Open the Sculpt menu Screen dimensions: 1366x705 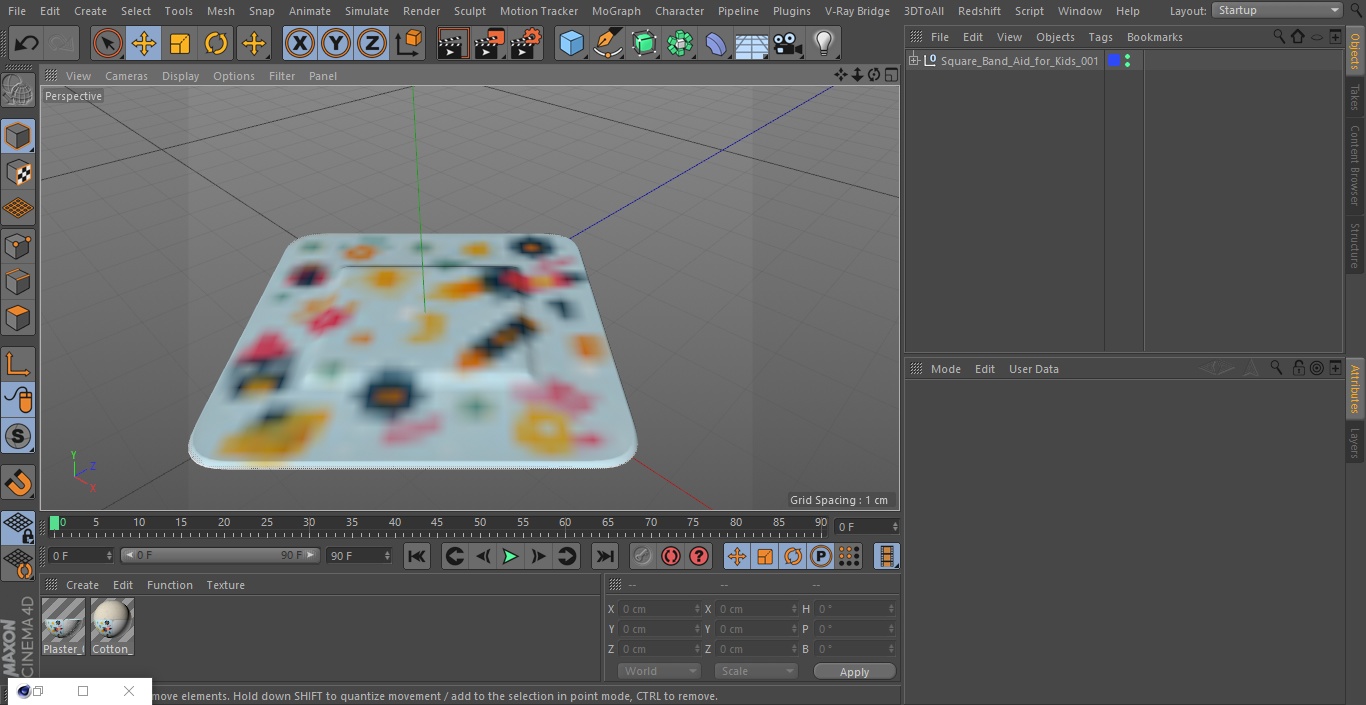tap(469, 11)
